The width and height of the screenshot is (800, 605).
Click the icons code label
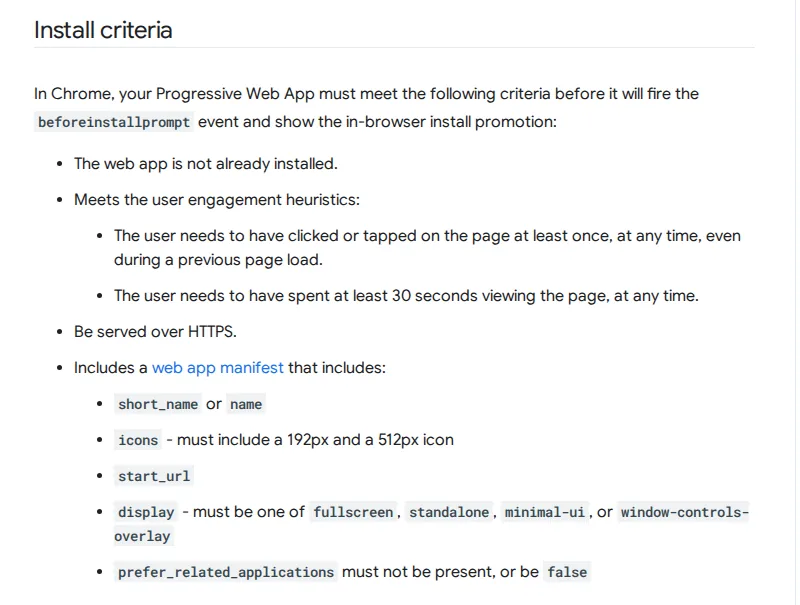138,440
